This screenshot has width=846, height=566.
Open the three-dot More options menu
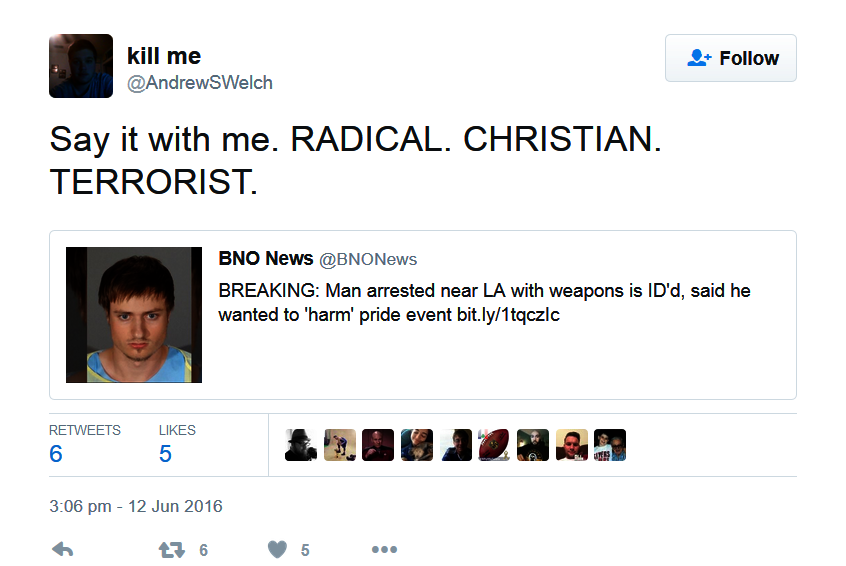384,549
